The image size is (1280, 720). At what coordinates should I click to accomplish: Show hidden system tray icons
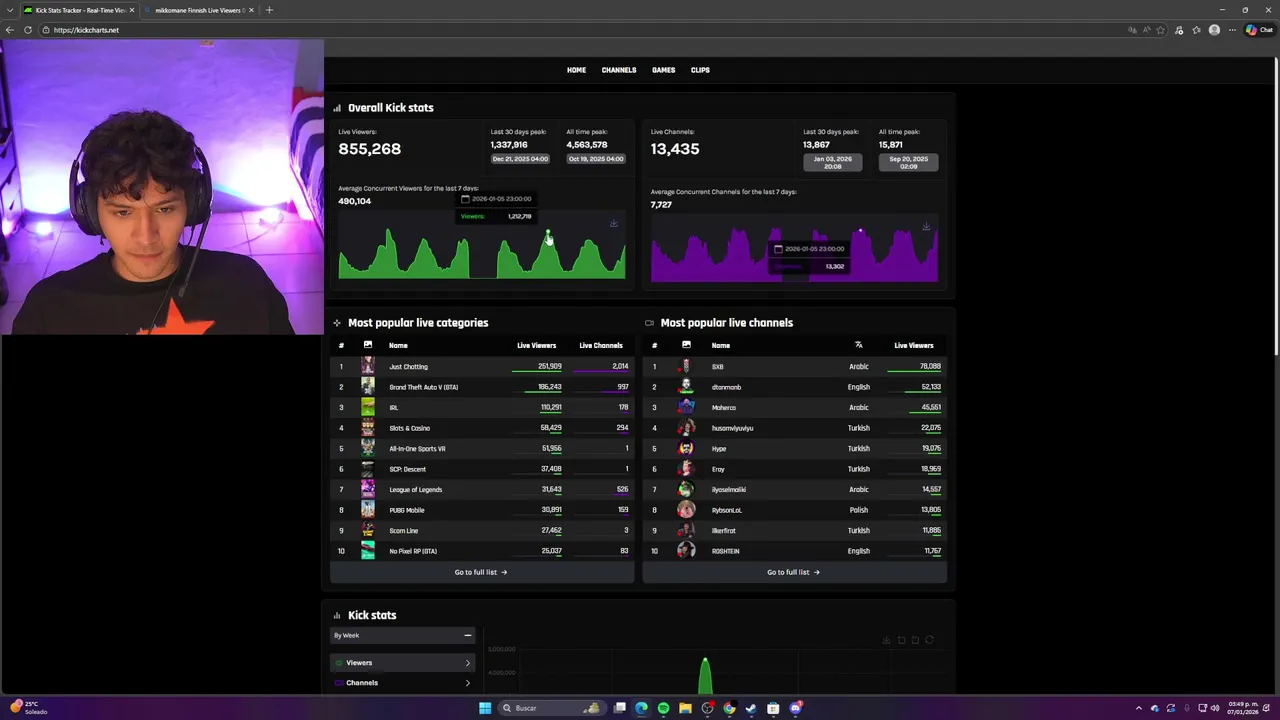[1138, 708]
